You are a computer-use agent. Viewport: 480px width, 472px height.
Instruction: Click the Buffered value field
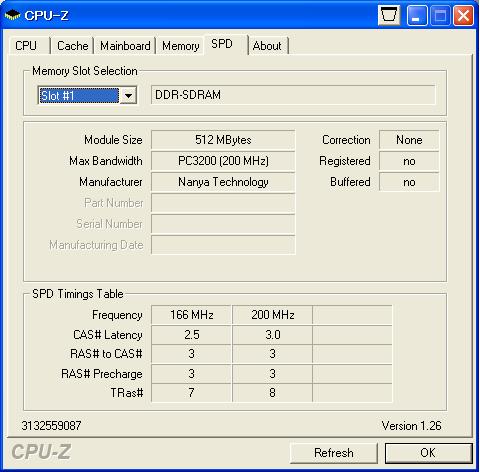409,182
